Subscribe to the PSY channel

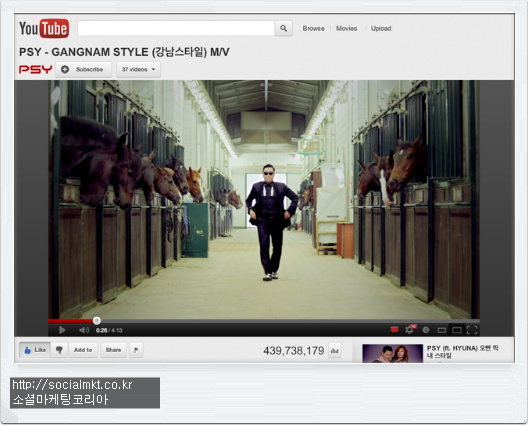84,69
